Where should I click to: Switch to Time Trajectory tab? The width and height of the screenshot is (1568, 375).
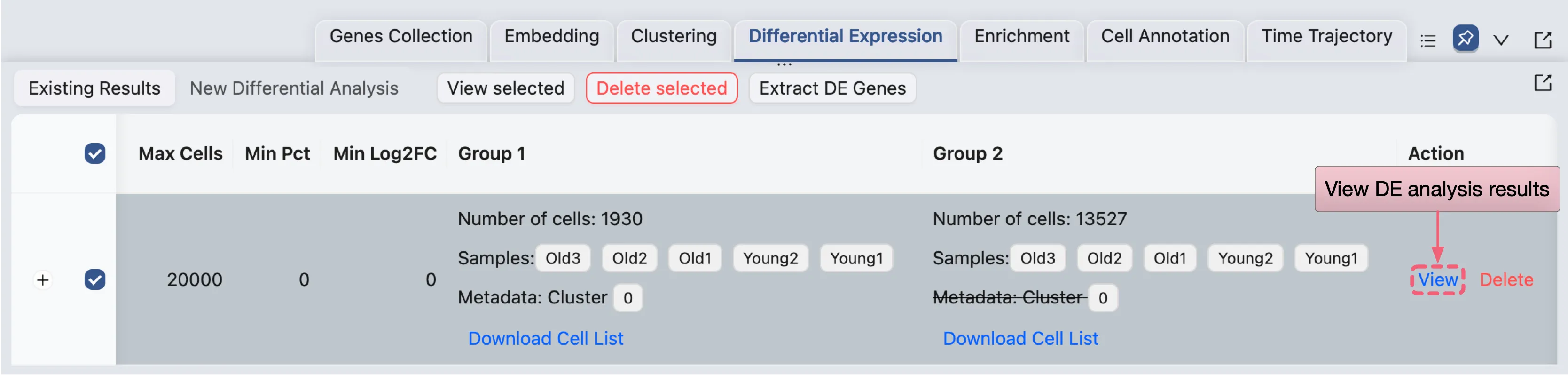[x=1326, y=37]
